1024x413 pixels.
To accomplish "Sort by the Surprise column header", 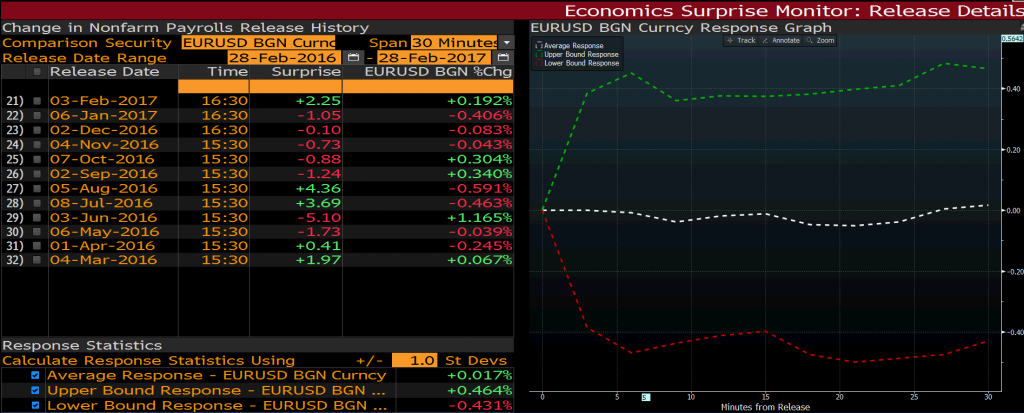I will [306, 71].
